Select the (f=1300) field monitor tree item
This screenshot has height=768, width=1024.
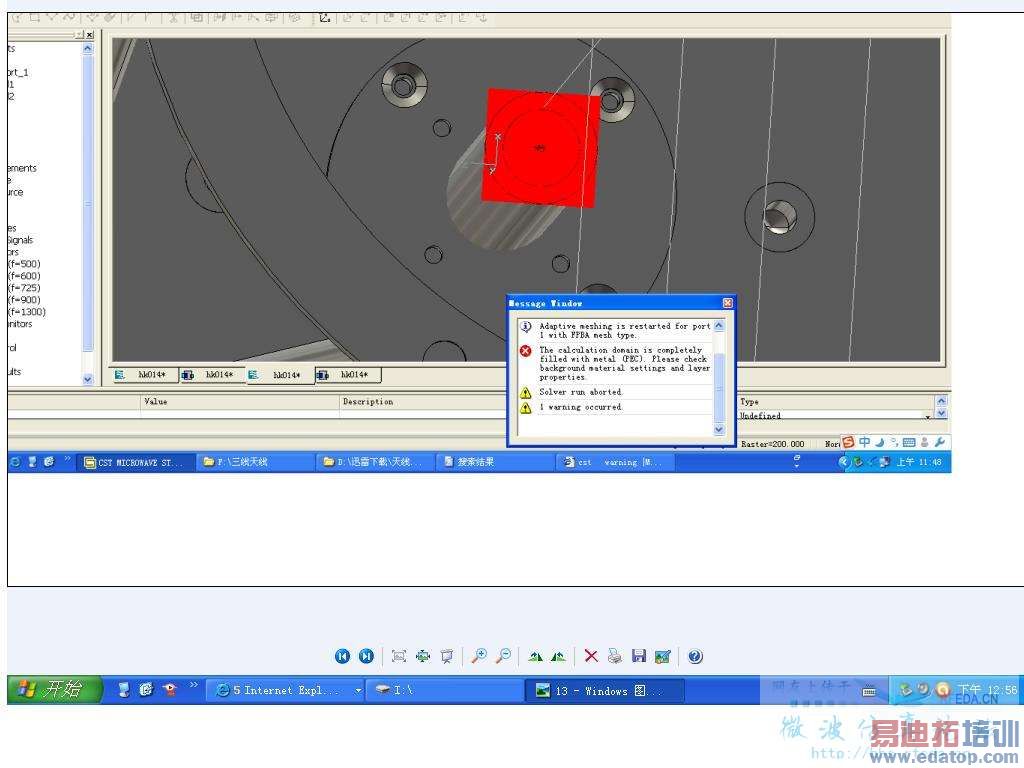[x=27, y=312]
